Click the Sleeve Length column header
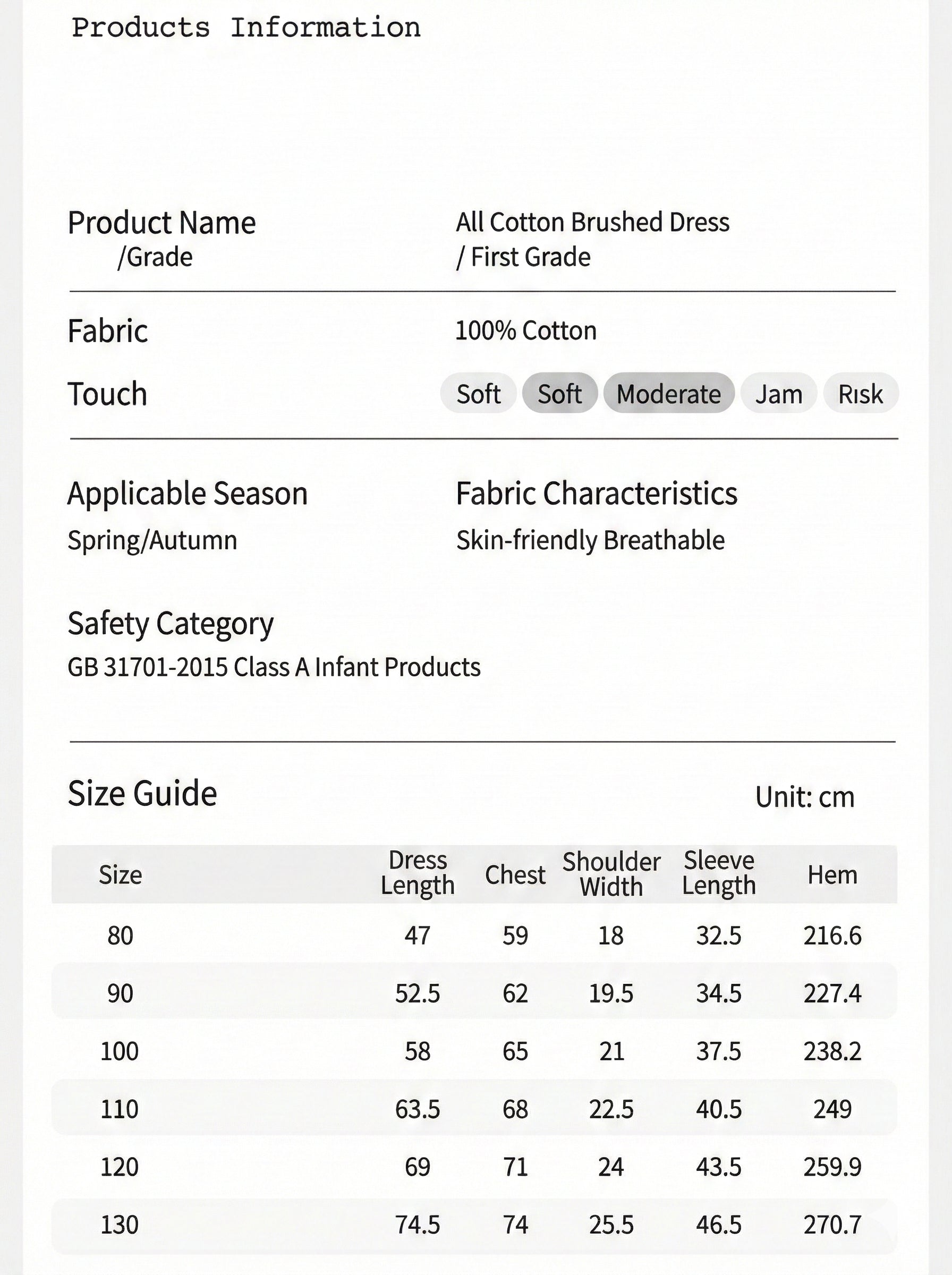The height and width of the screenshot is (1275, 952). tap(719, 873)
